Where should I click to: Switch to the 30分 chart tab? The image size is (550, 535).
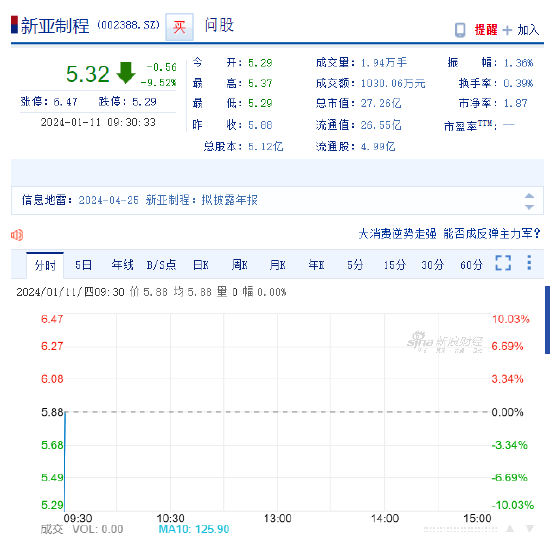(432, 265)
